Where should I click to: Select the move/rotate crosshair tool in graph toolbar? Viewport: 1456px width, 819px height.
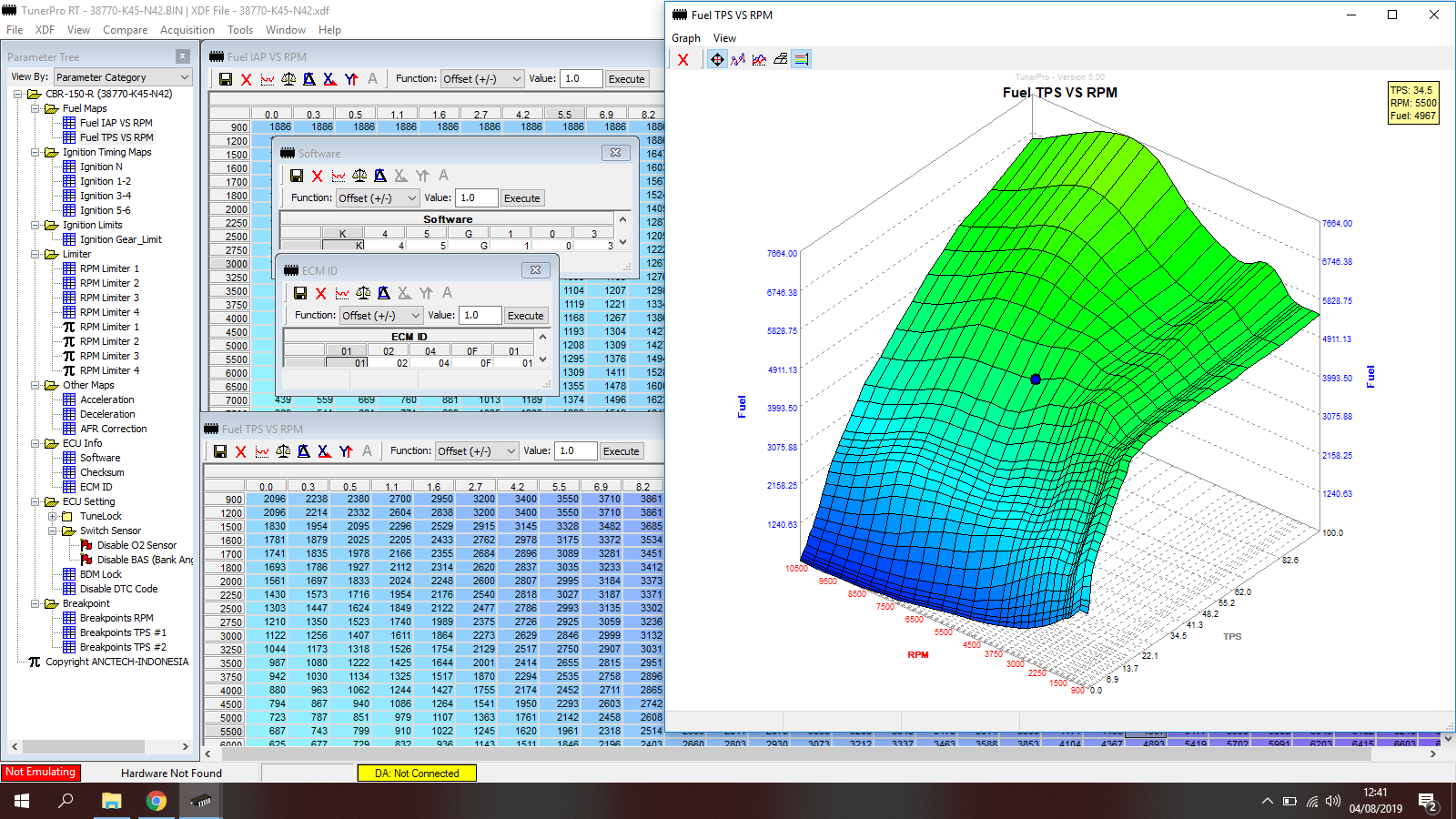pos(717,60)
